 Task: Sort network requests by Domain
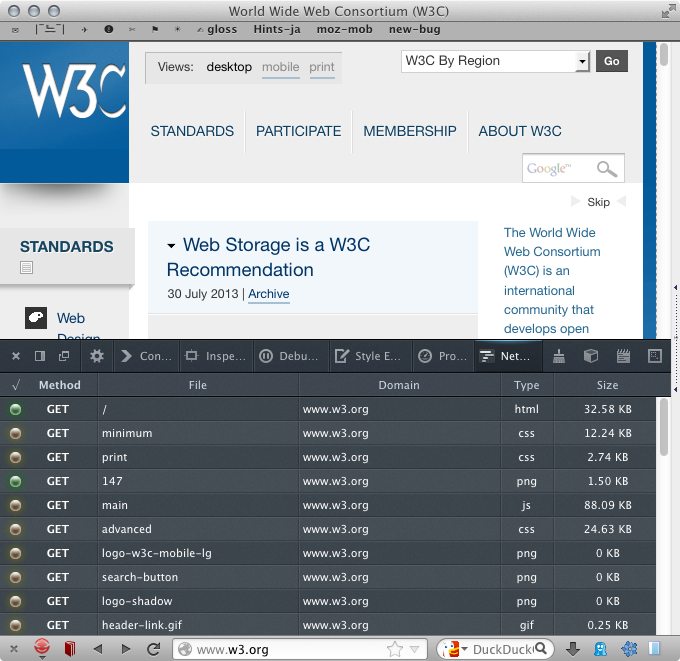(x=399, y=385)
